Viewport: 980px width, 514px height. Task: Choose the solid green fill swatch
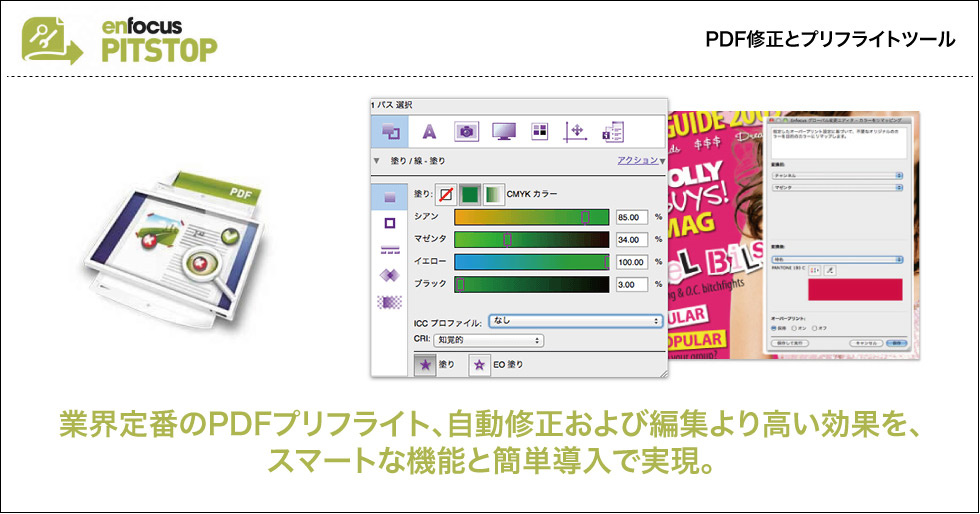[x=469, y=194]
